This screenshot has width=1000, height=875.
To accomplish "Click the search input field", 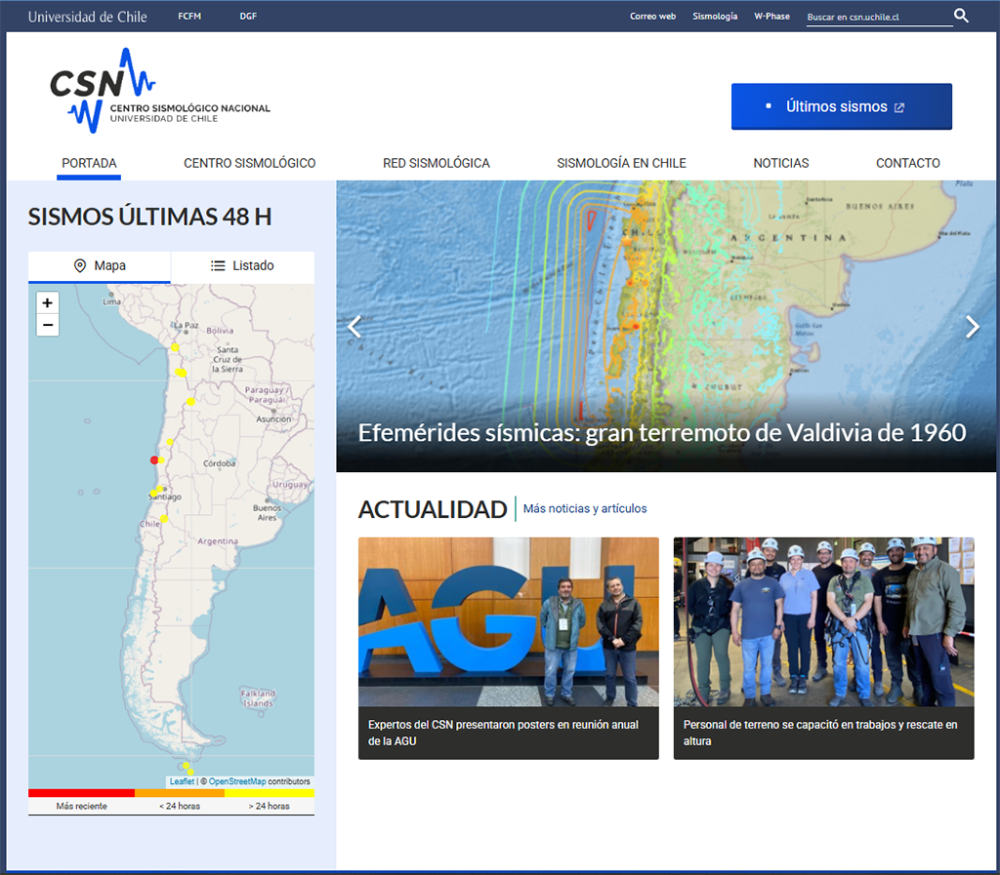I will [x=877, y=17].
